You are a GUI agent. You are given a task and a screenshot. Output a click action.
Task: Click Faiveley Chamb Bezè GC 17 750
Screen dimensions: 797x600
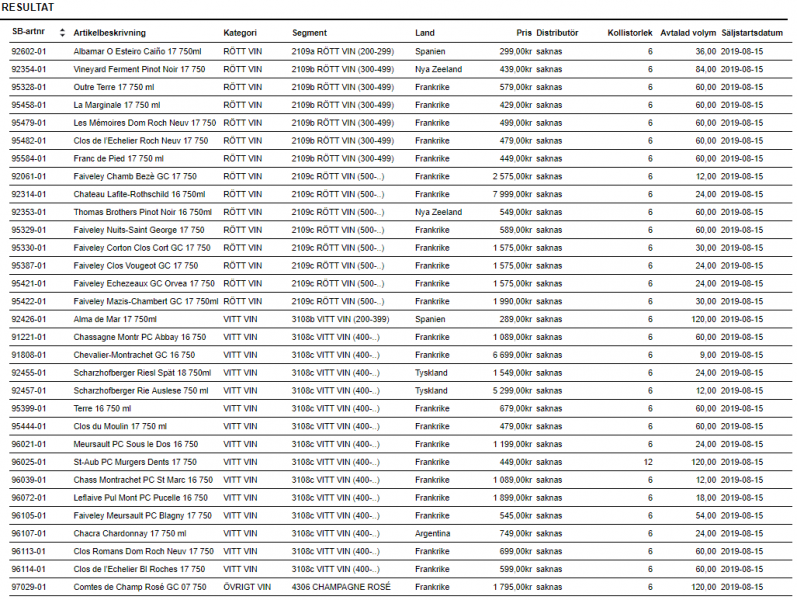click(x=135, y=176)
